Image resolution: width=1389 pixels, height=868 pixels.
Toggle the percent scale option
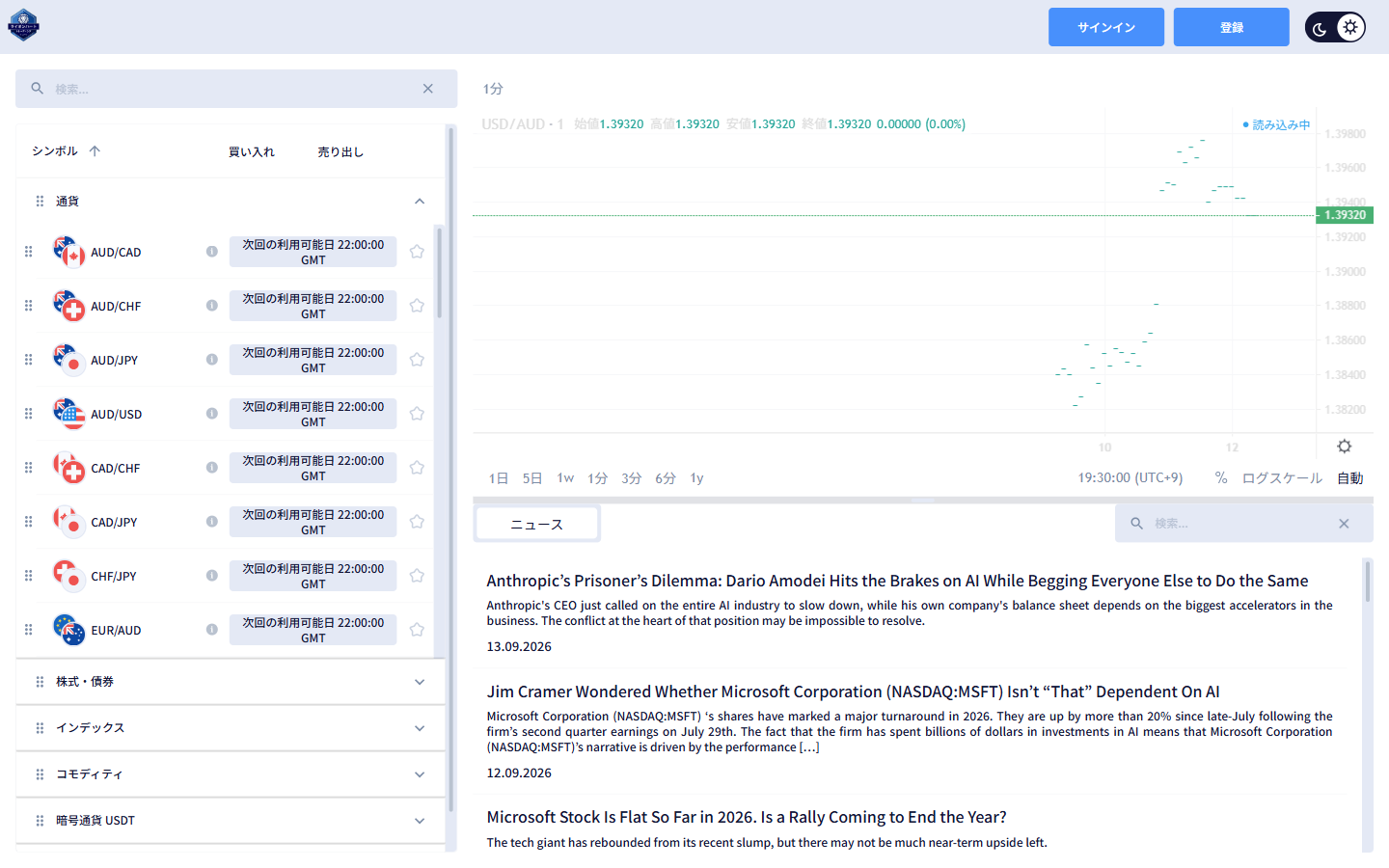pyautogui.click(x=1221, y=478)
